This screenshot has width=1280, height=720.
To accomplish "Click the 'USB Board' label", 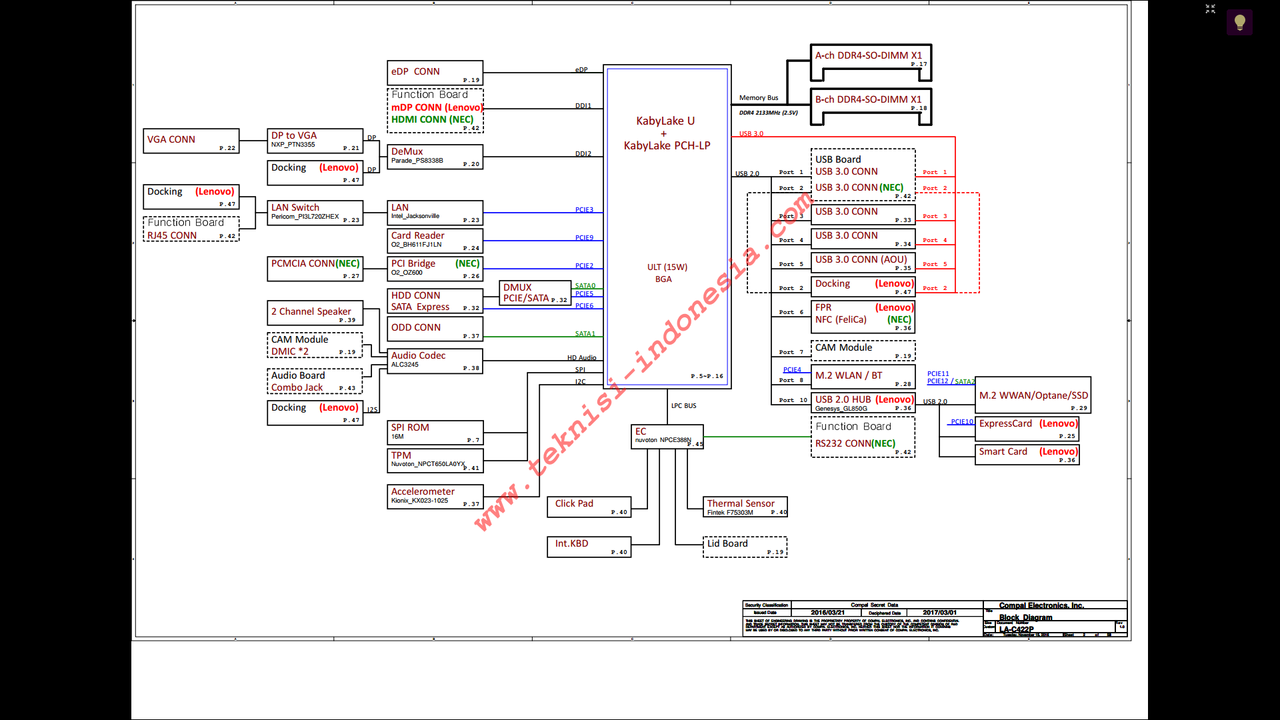I will point(838,159).
